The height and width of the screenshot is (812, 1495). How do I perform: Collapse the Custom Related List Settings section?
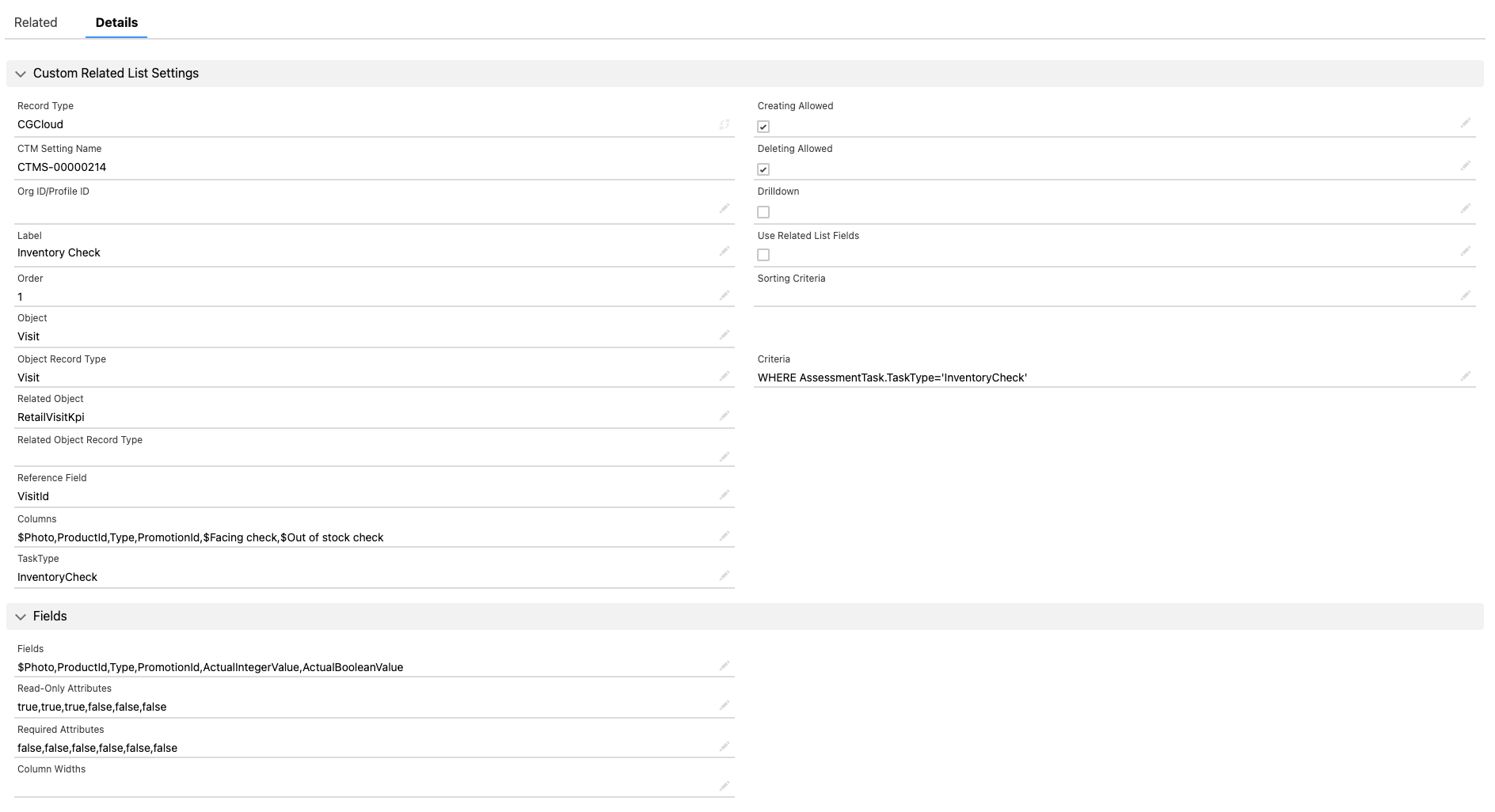[x=21, y=73]
